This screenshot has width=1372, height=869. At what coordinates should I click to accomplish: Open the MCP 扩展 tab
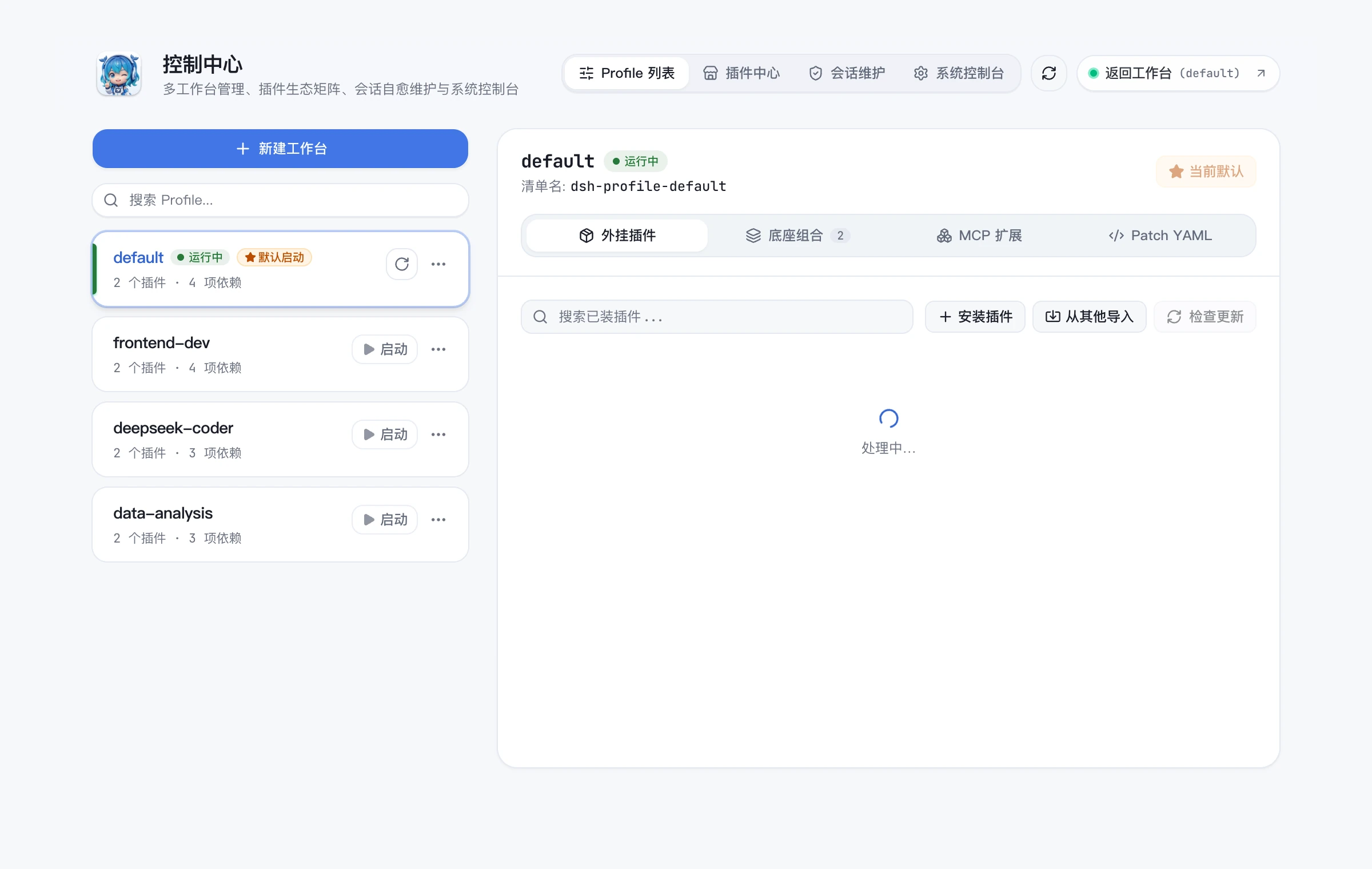(979, 236)
